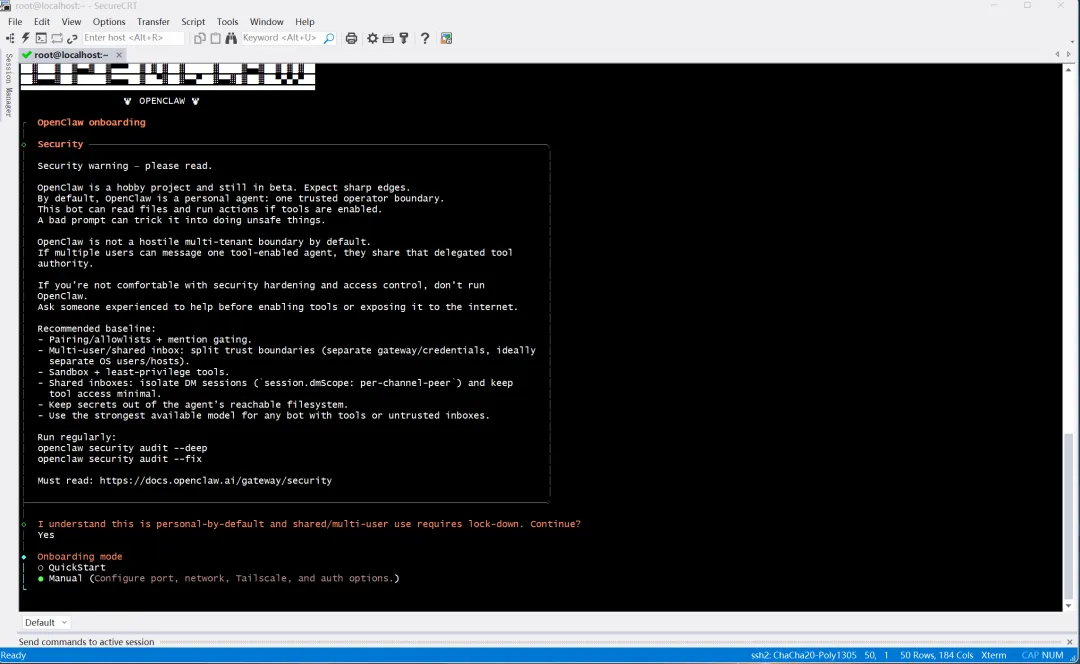Click the 'Recommended baseline:' text line
This screenshot has height=664, width=1080.
[x=96, y=329]
